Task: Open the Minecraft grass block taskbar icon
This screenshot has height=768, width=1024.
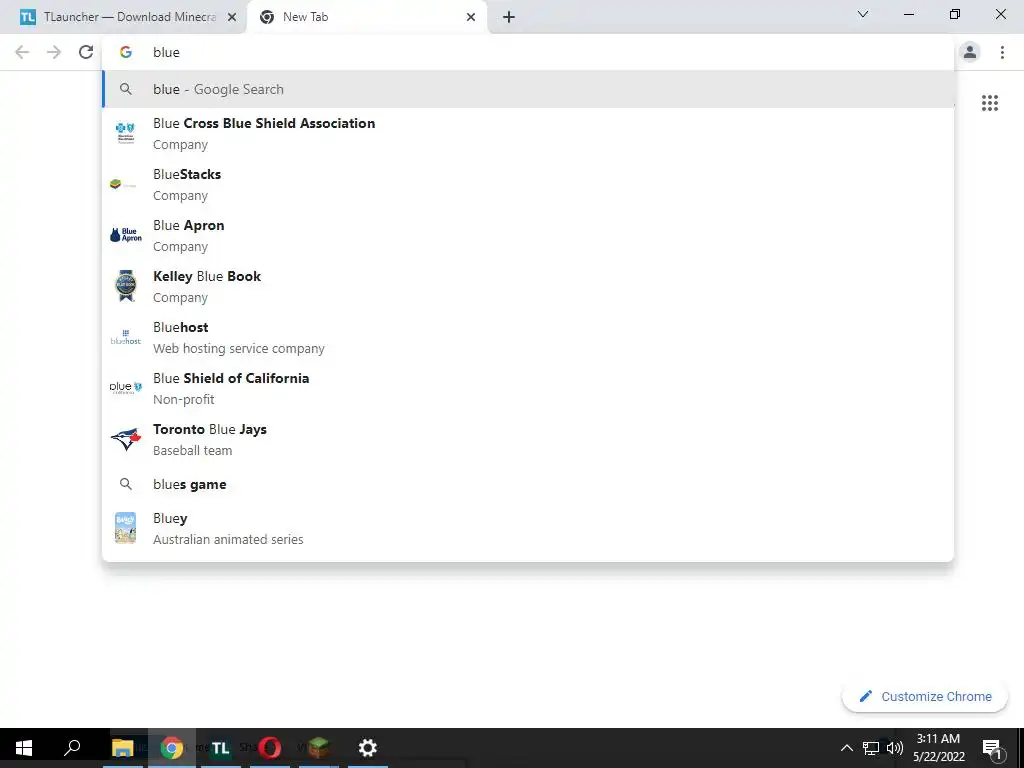Action: pyautogui.click(x=319, y=748)
